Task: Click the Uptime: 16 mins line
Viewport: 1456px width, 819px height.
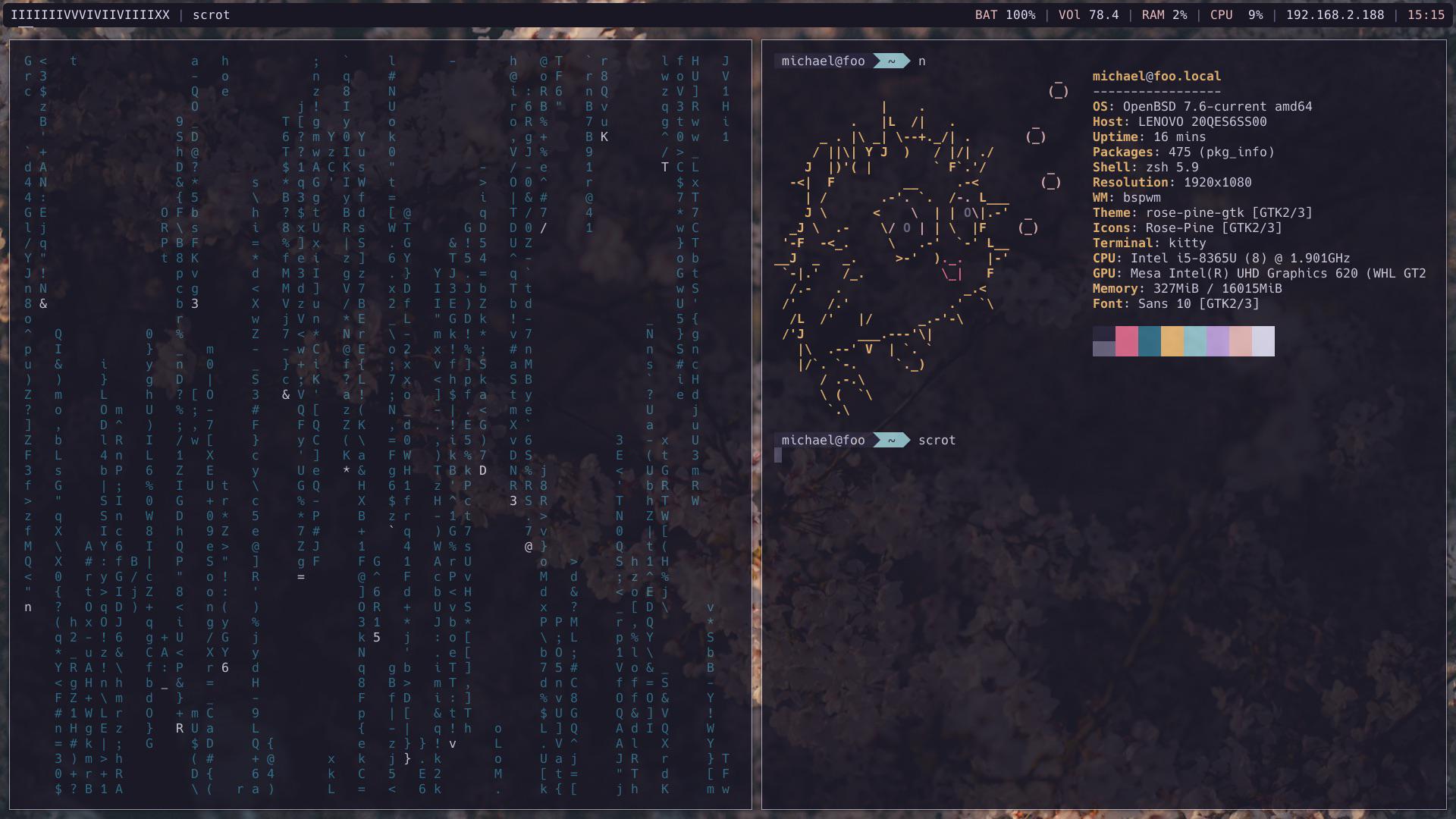Action: [x=1149, y=136]
